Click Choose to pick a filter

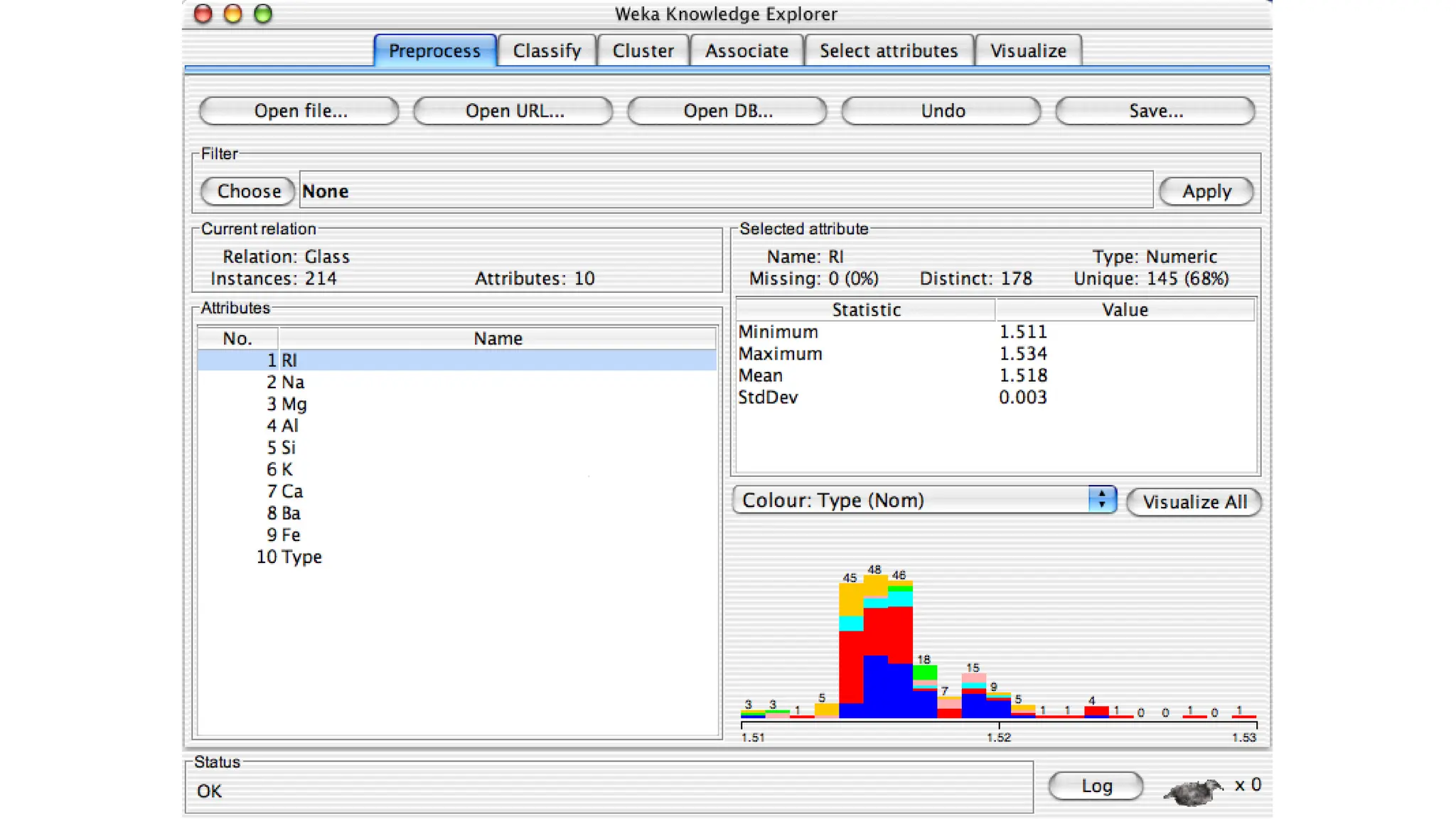point(248,191)
